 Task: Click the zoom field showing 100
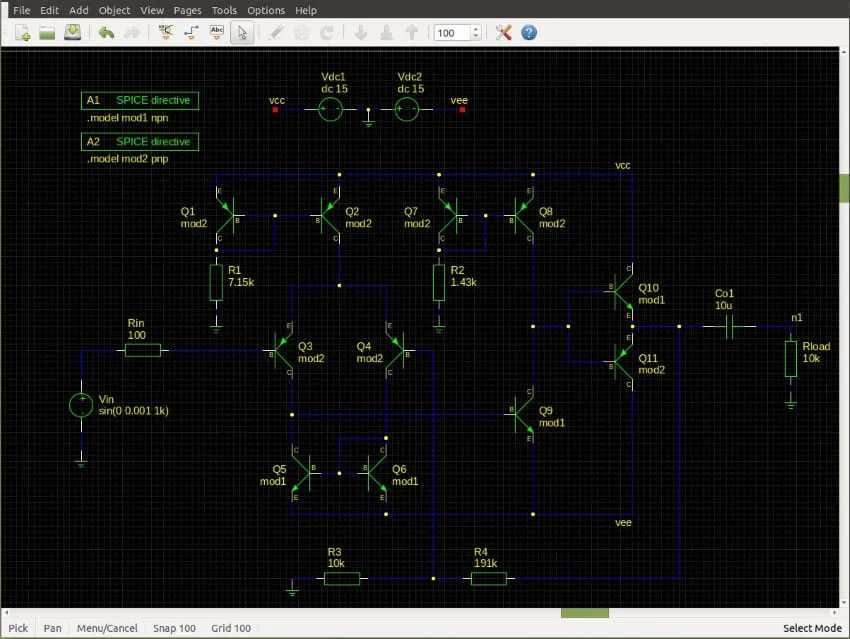[449, 33]
